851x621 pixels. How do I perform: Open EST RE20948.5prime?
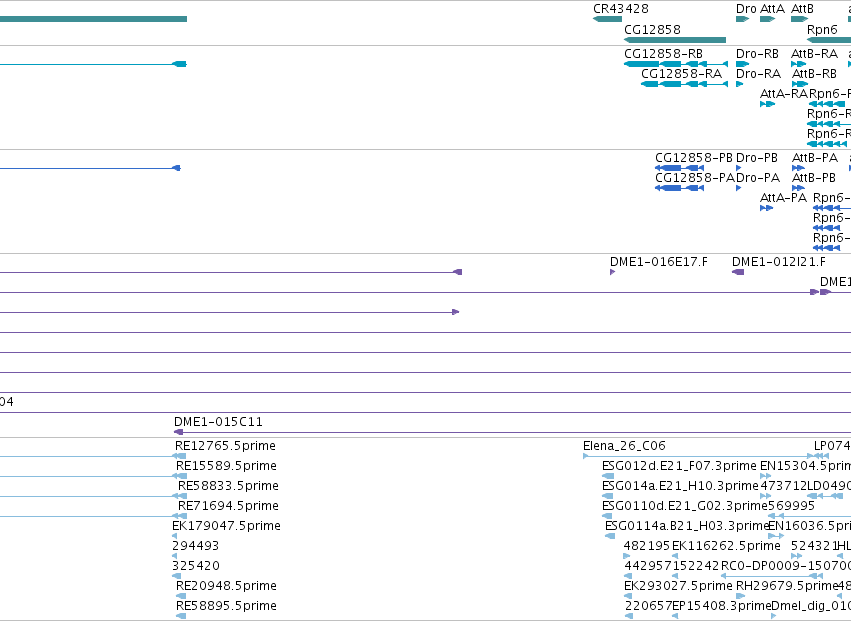pyautogui.click(x=181, y=596)
